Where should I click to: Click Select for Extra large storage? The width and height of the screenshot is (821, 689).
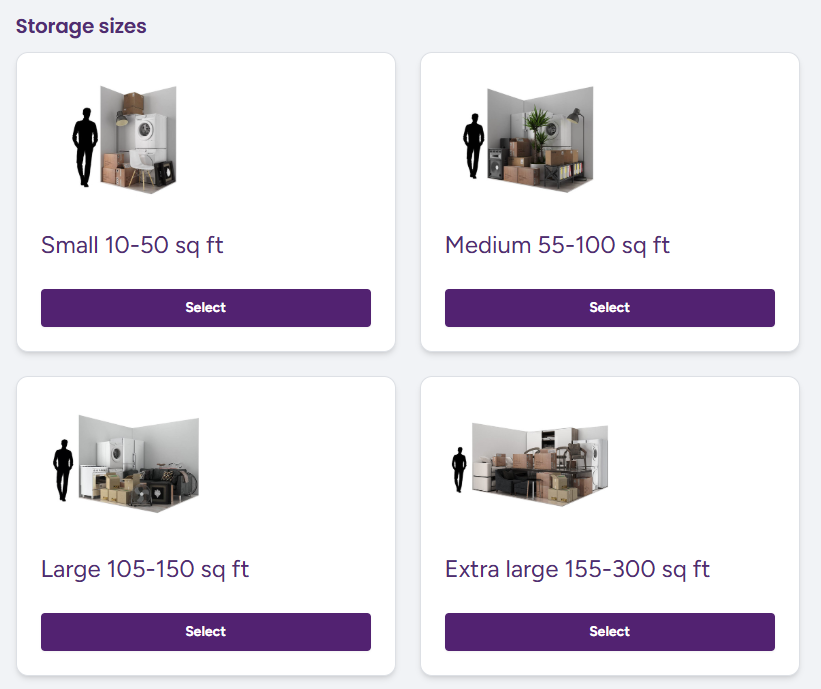click(609, 632)
